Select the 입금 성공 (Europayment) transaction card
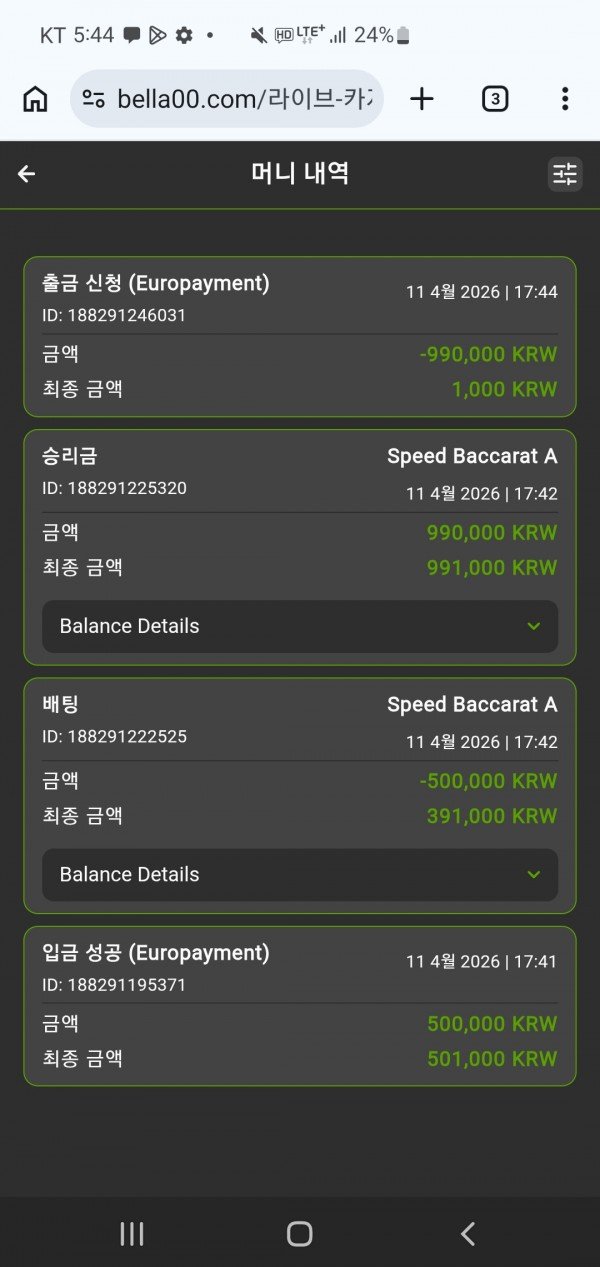This screenshot has width=600, height=1267. pyautogui.click(x=300, y=1005)
